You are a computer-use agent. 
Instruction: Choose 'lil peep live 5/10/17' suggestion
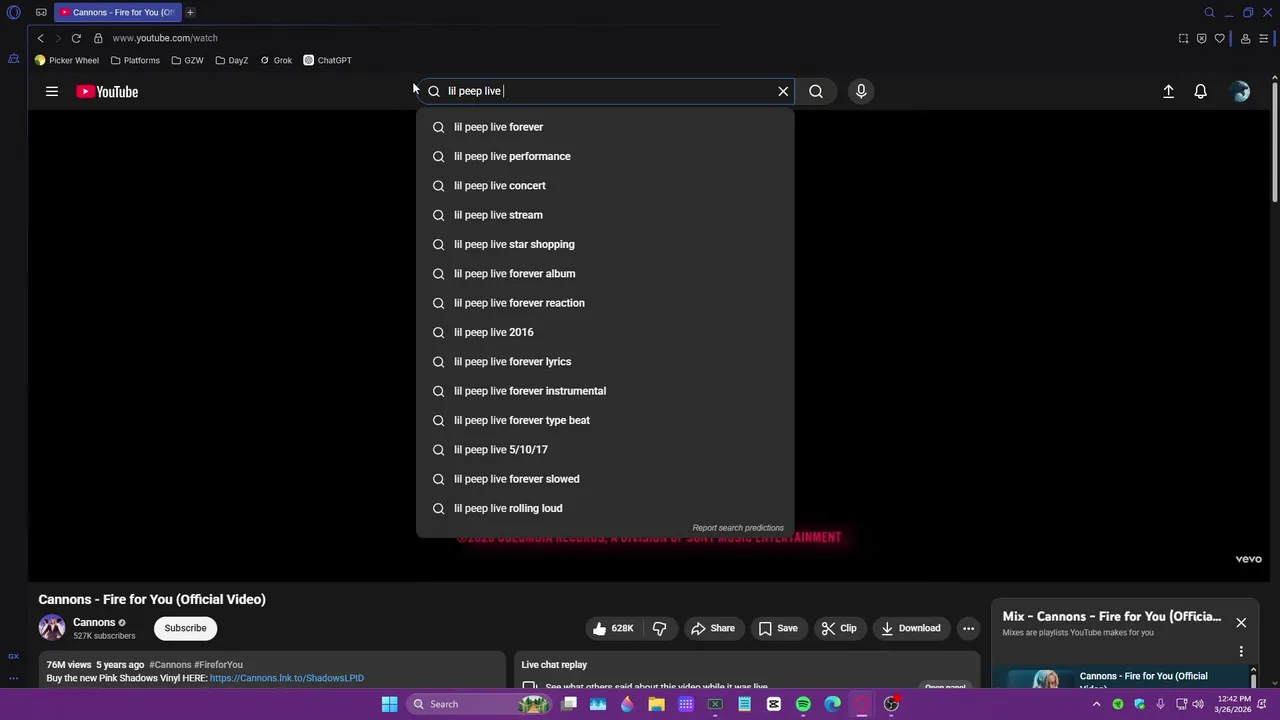(605, 450)
